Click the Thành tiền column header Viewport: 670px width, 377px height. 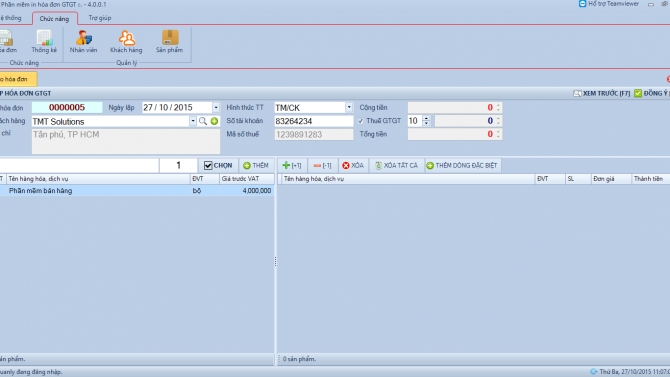point(650,179)
